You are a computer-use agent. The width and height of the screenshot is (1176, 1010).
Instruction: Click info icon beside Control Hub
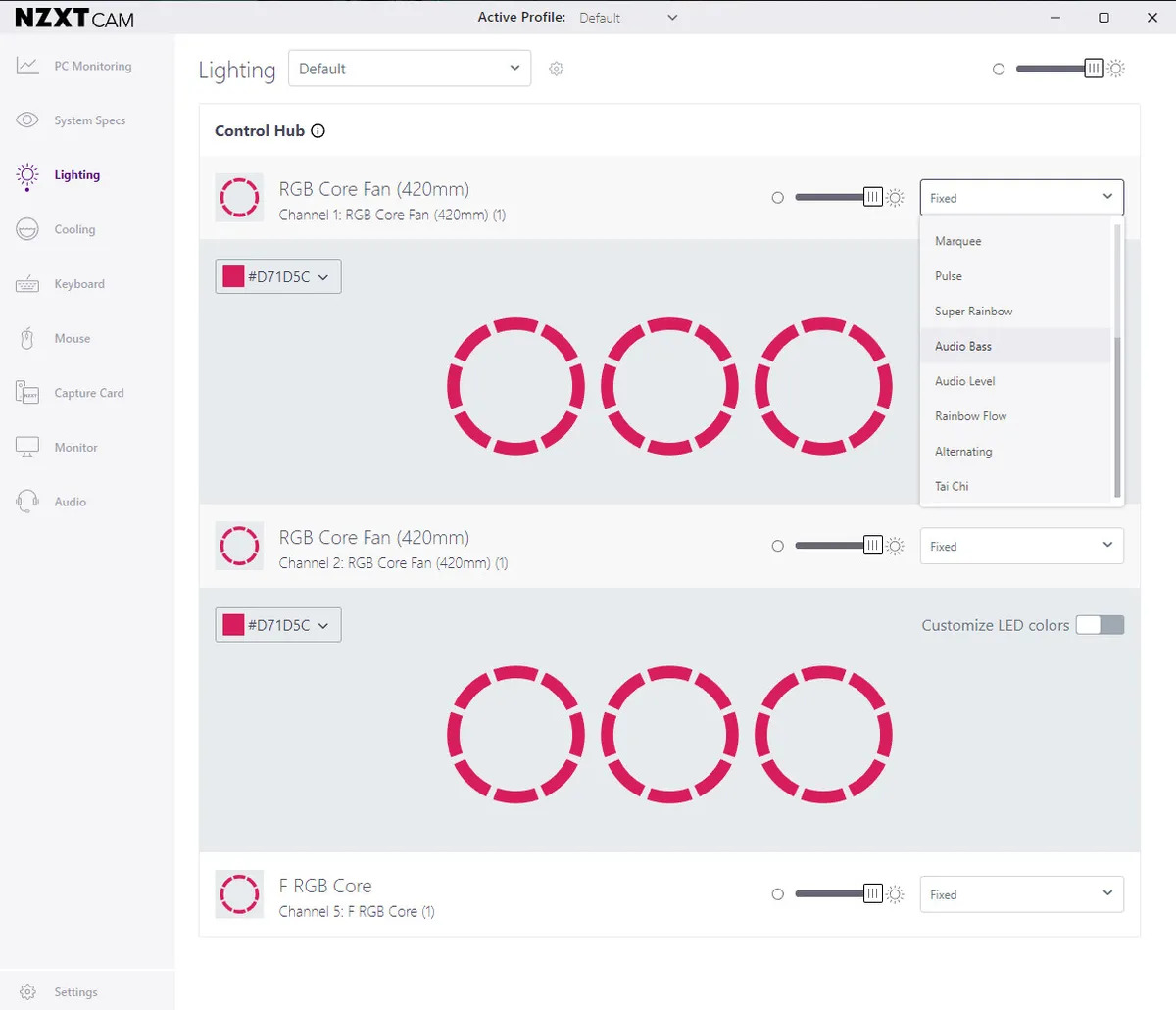coord(318,131)
